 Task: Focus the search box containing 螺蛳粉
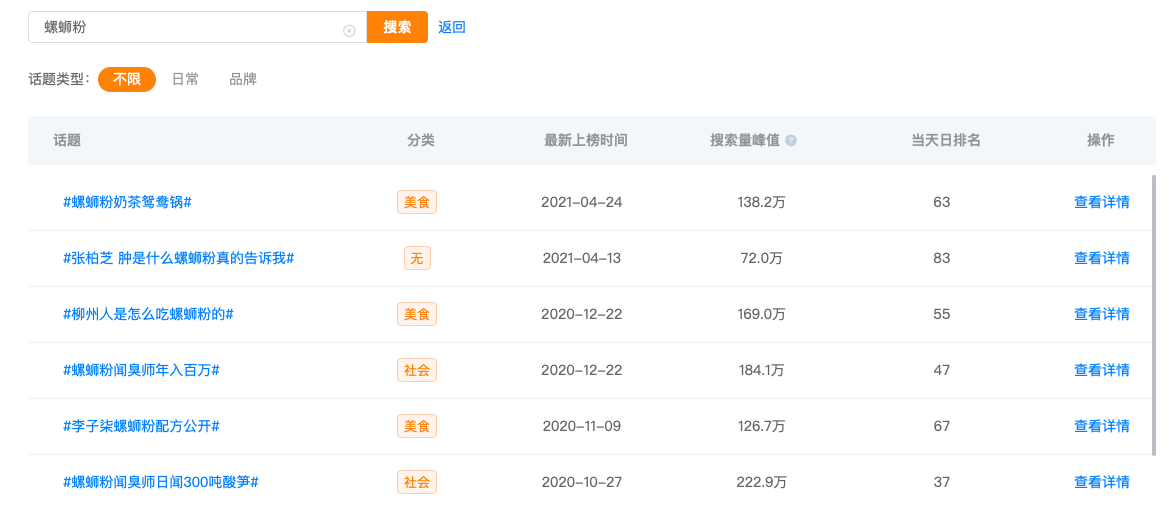(197, 27)
